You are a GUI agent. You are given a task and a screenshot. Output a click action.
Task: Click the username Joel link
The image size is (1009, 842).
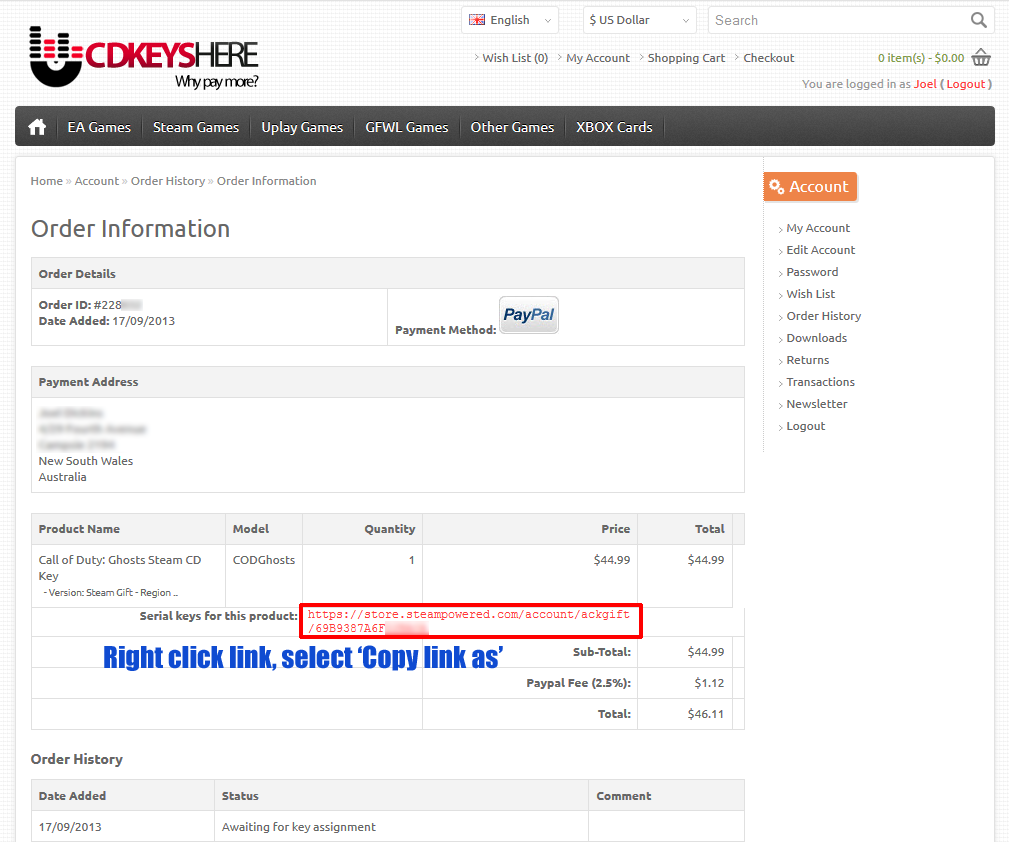(925, 84)
